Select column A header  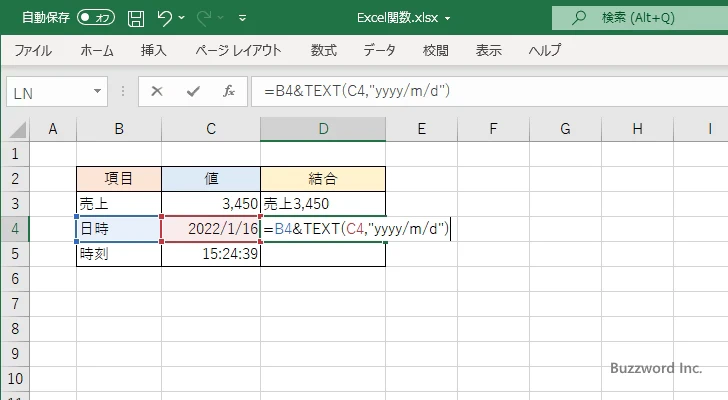[53, 129]
